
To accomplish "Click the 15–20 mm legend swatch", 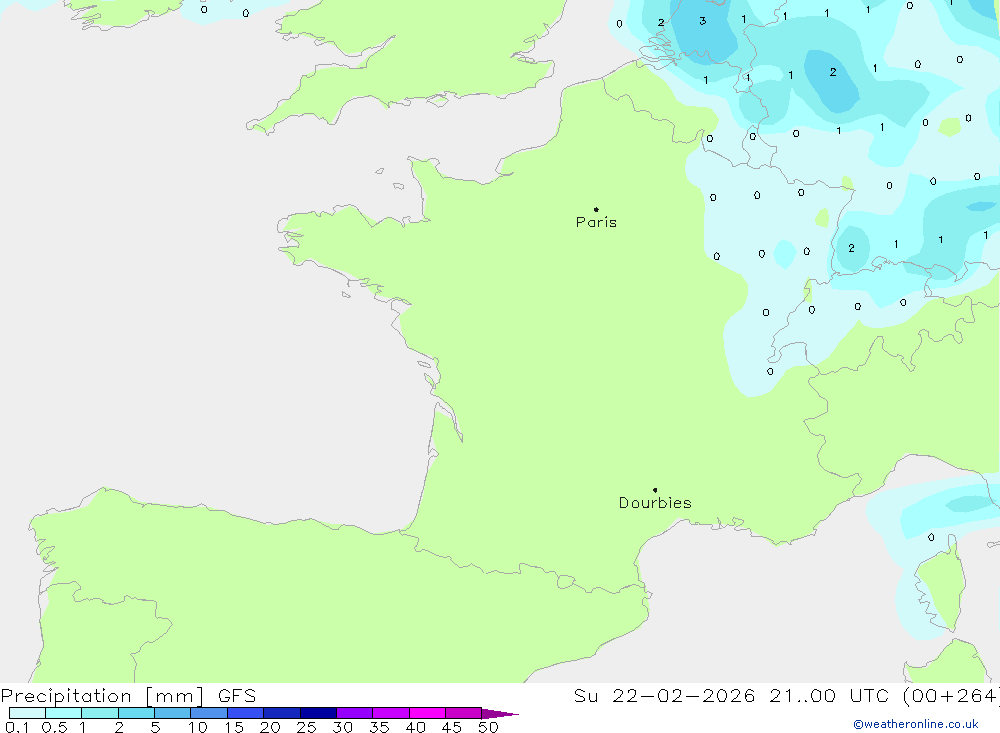I will click(x=246, y=713).
